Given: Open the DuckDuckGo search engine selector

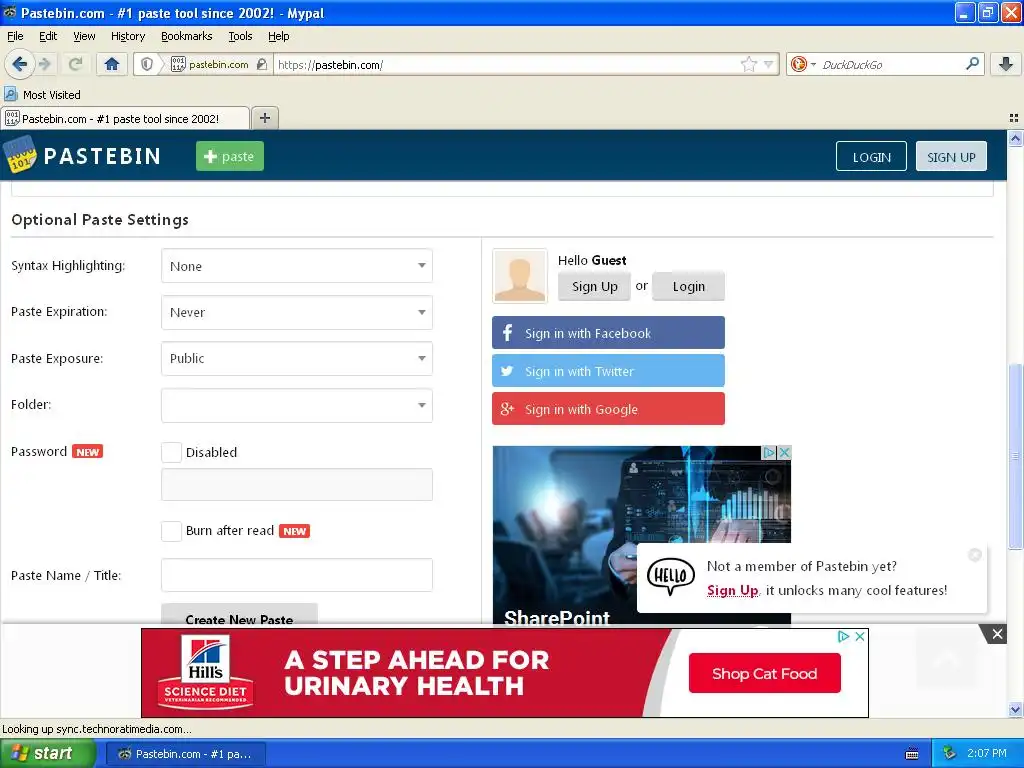Looking at the screenshot, I should click(803, 64).
